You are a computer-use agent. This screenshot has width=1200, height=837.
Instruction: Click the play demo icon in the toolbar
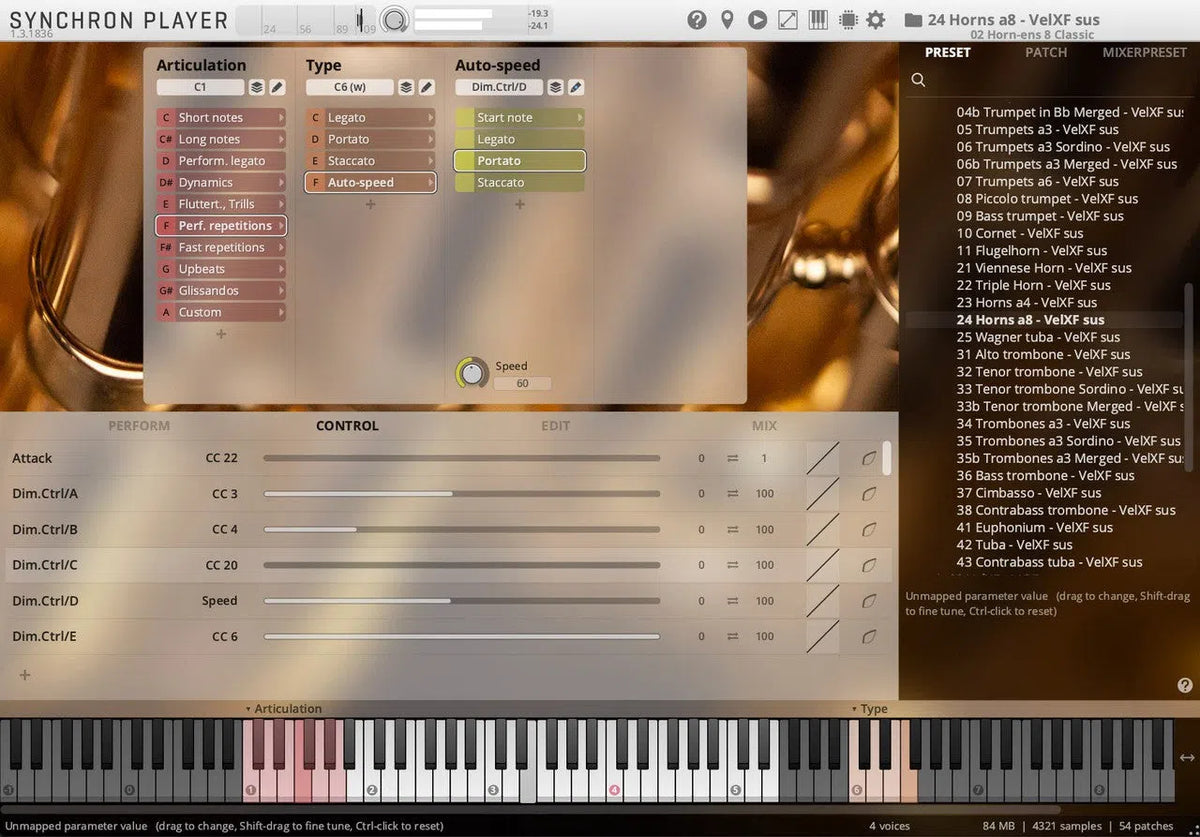(x=757, y=19)
